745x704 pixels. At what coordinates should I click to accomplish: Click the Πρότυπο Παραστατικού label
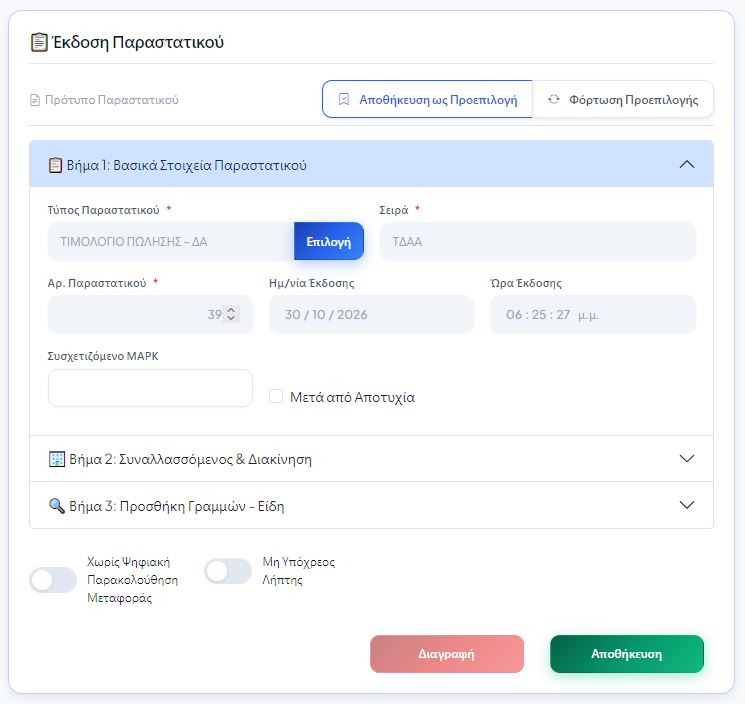[112, 100]
